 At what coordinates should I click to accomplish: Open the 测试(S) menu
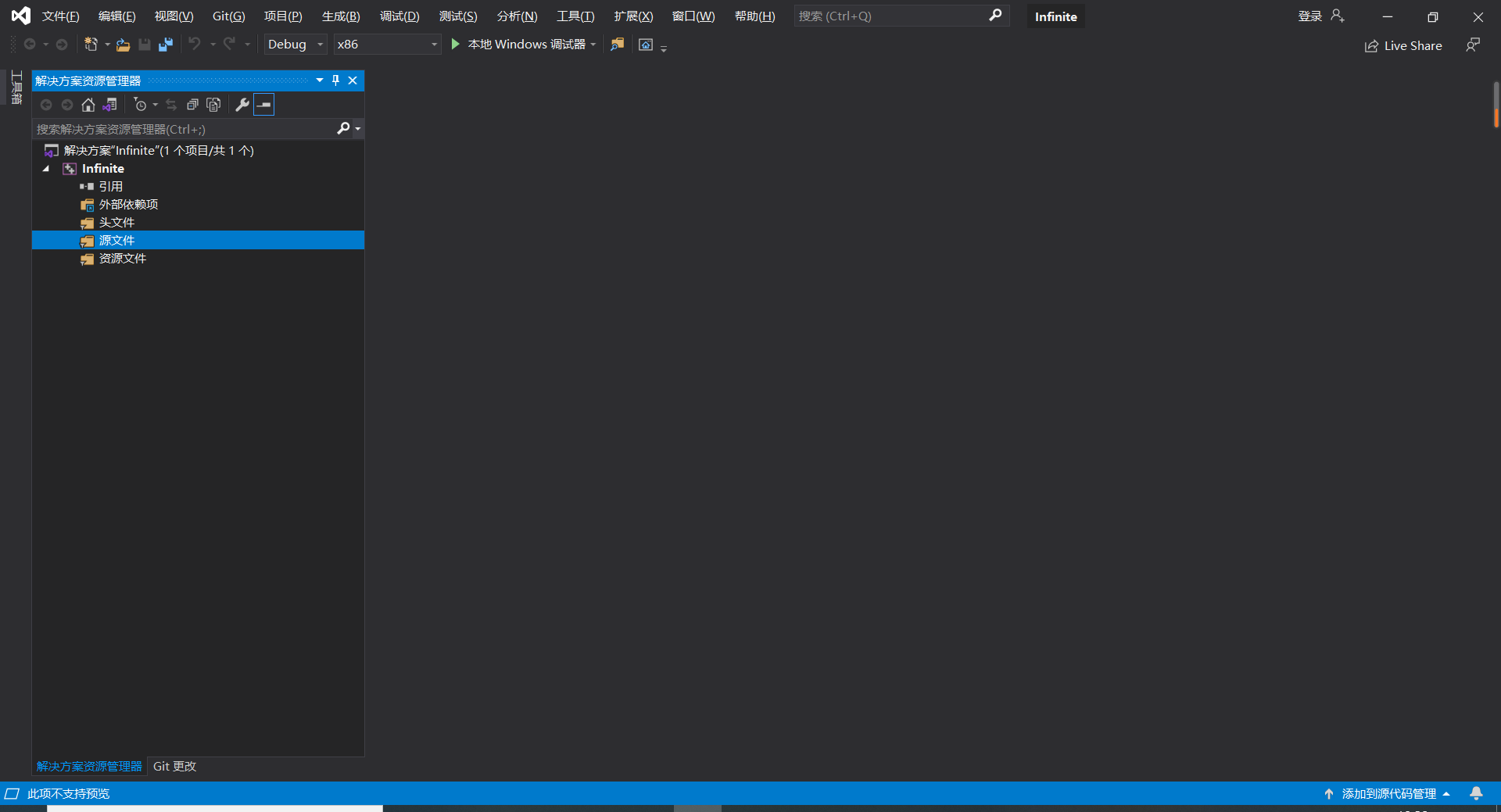[458, 16]
